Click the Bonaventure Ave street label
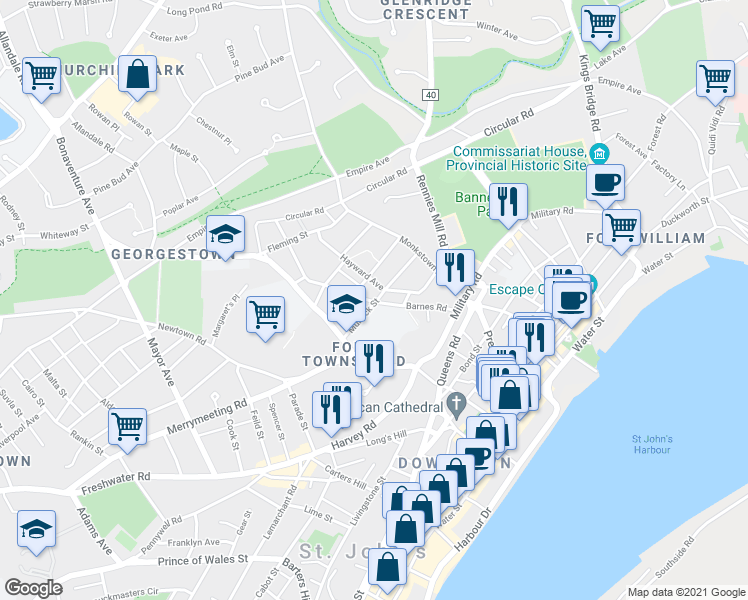This screenshot has width=748, height=600. pos(75,176)
